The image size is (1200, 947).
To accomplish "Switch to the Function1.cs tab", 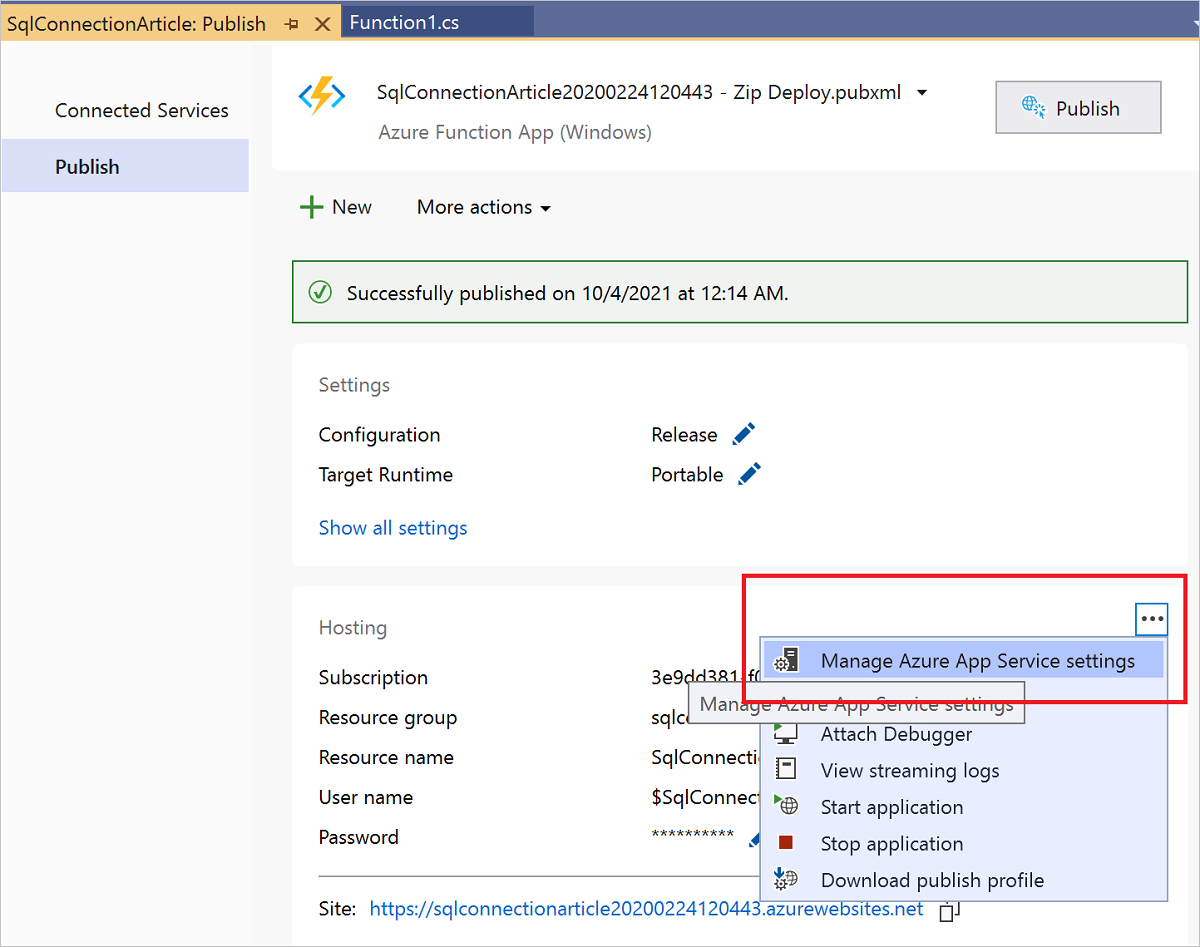I will (405, 22).
